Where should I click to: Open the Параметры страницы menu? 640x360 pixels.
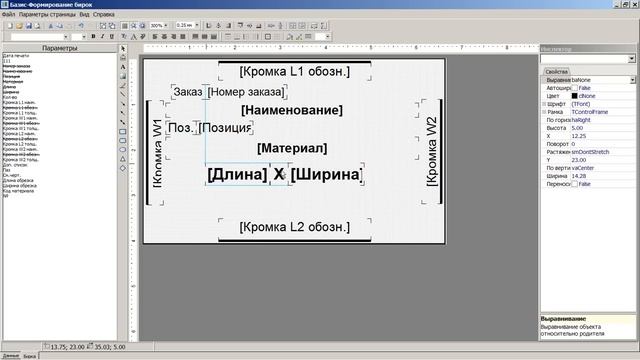click(x=47, y=14)
